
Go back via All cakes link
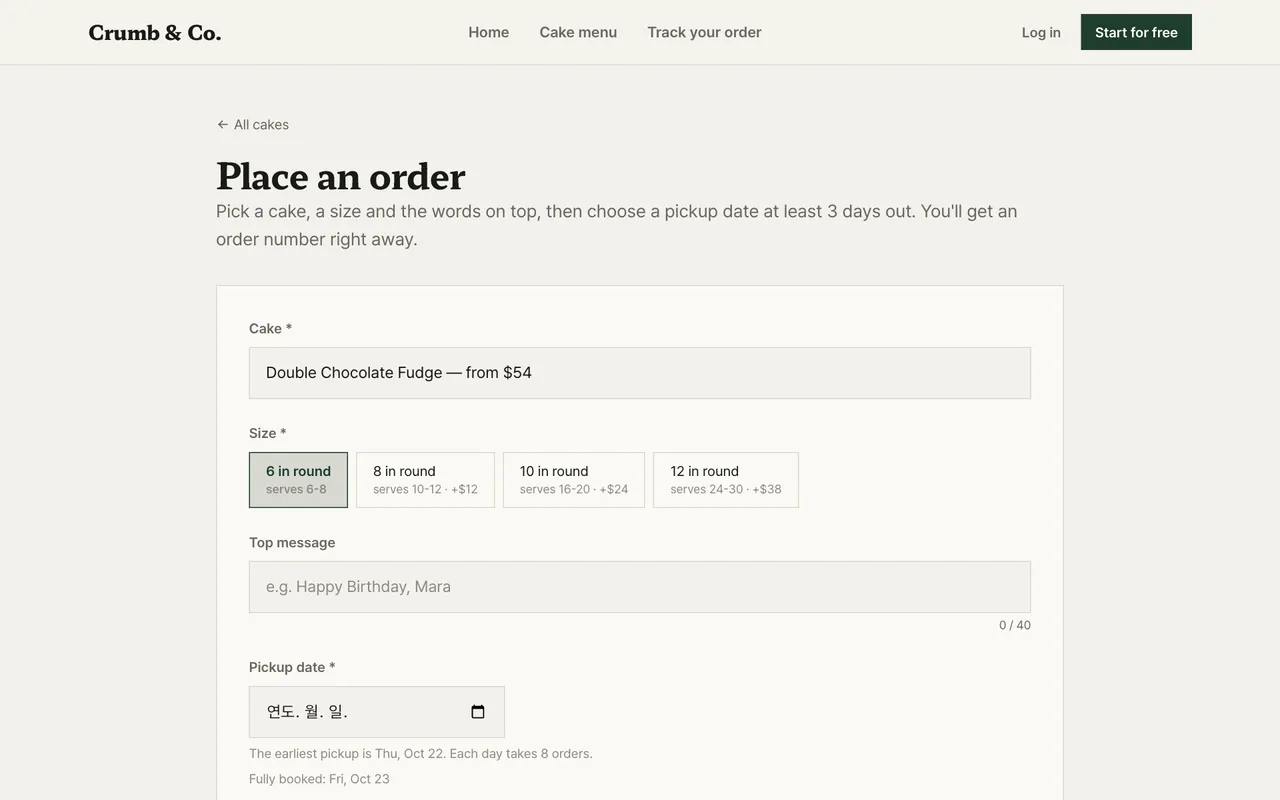click(x=253, y=125)
